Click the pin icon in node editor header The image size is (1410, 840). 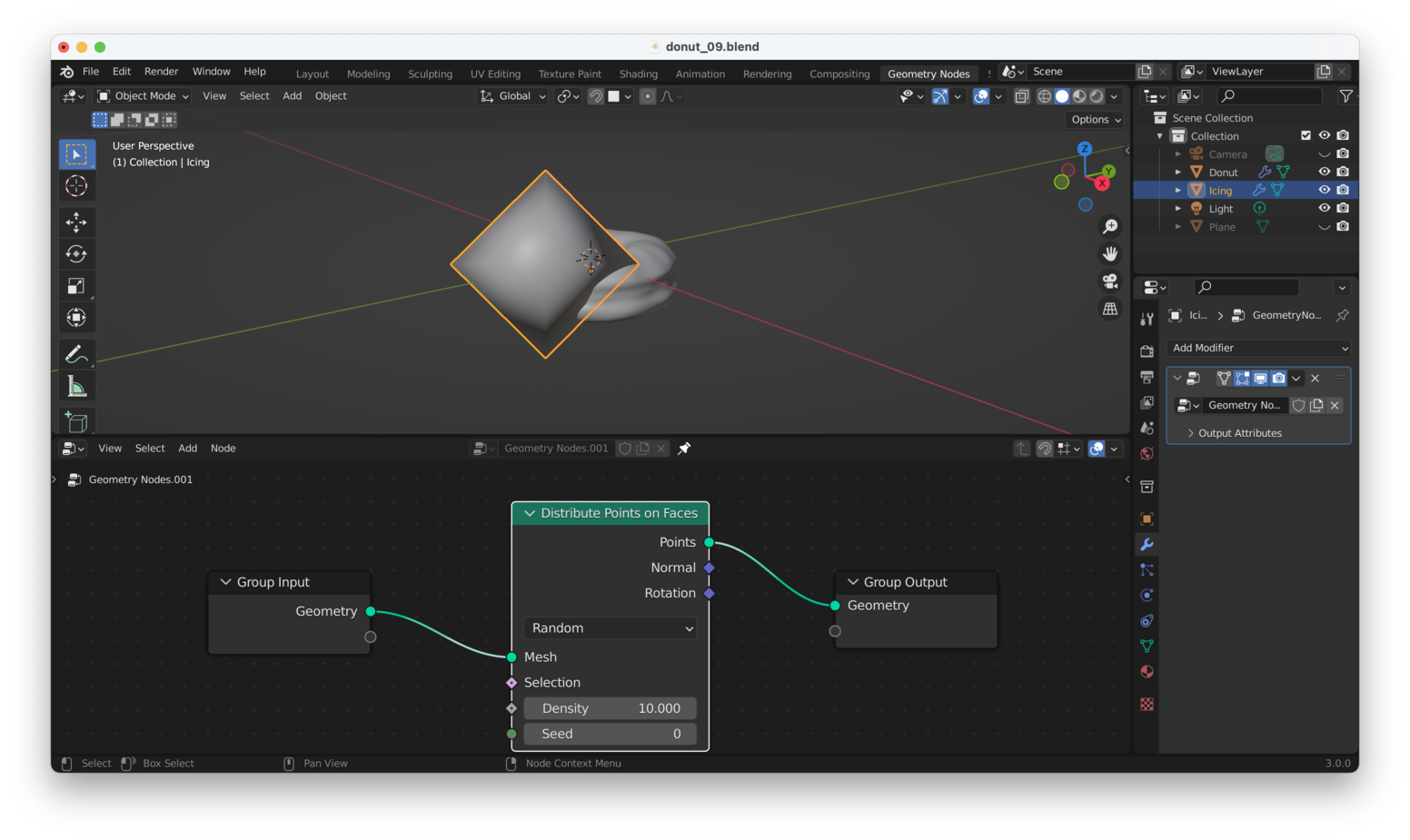tap(684, 449)
